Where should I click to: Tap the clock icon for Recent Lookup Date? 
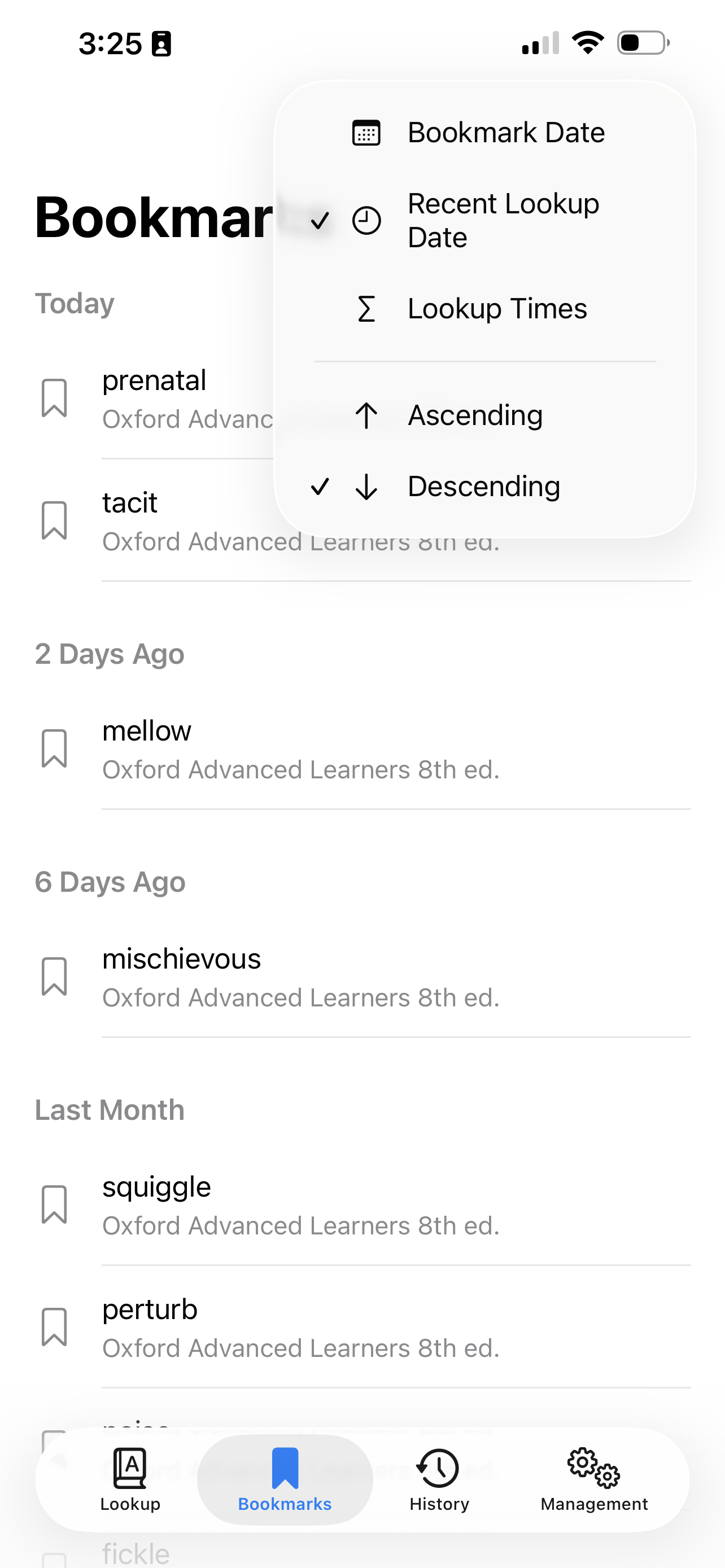tap(366, 220)
